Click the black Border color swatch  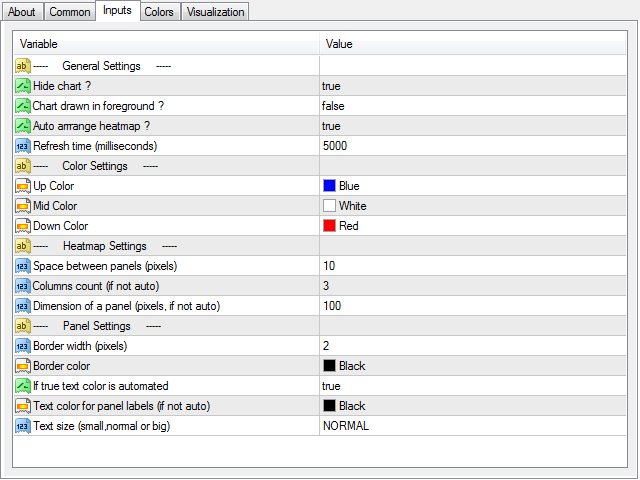click(329, 366)
